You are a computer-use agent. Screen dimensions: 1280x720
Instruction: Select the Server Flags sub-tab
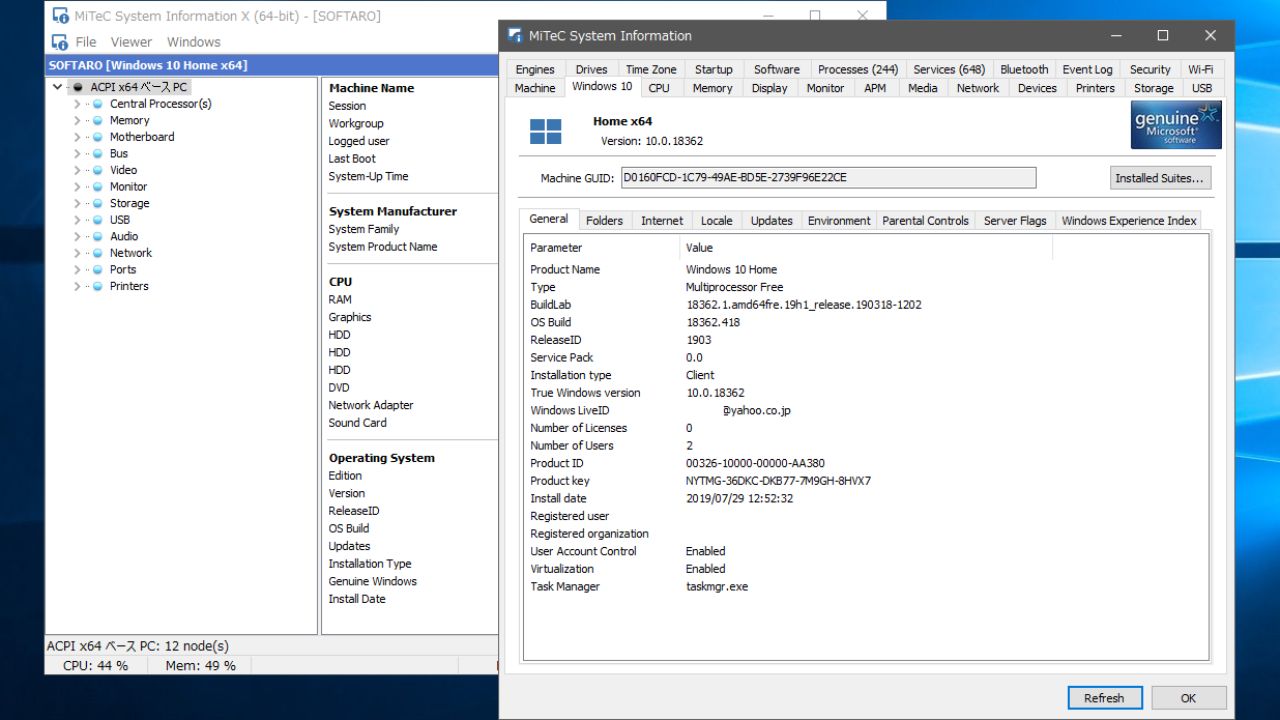pyautogui.click(x=1015, y=221)
